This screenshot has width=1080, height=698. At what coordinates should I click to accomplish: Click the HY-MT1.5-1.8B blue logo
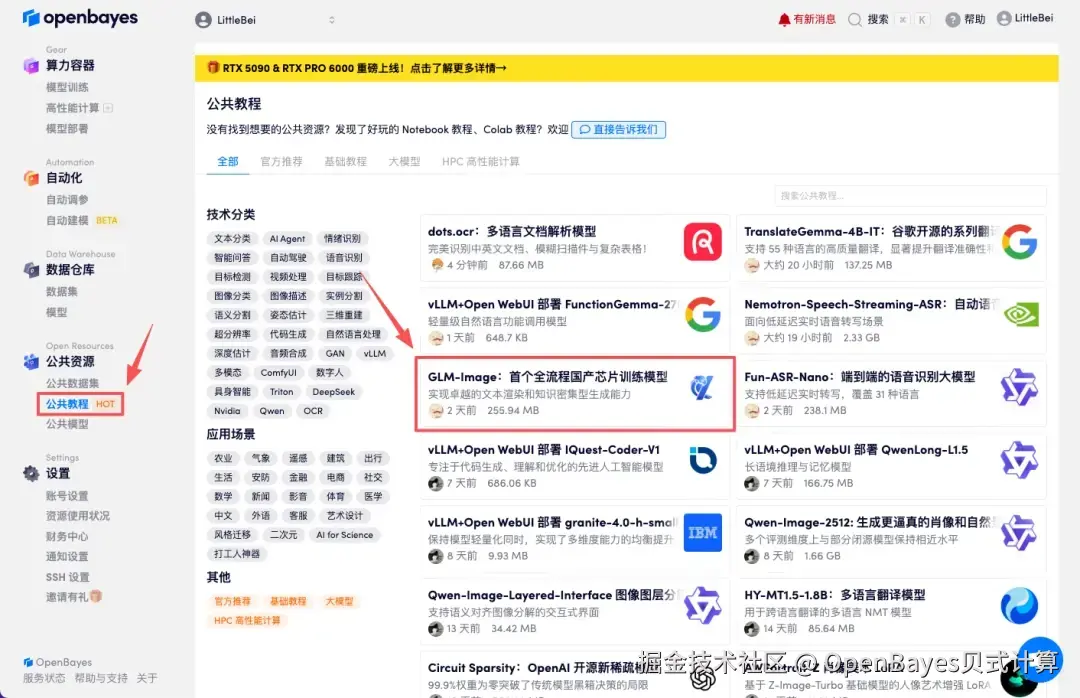[1019, 605]
